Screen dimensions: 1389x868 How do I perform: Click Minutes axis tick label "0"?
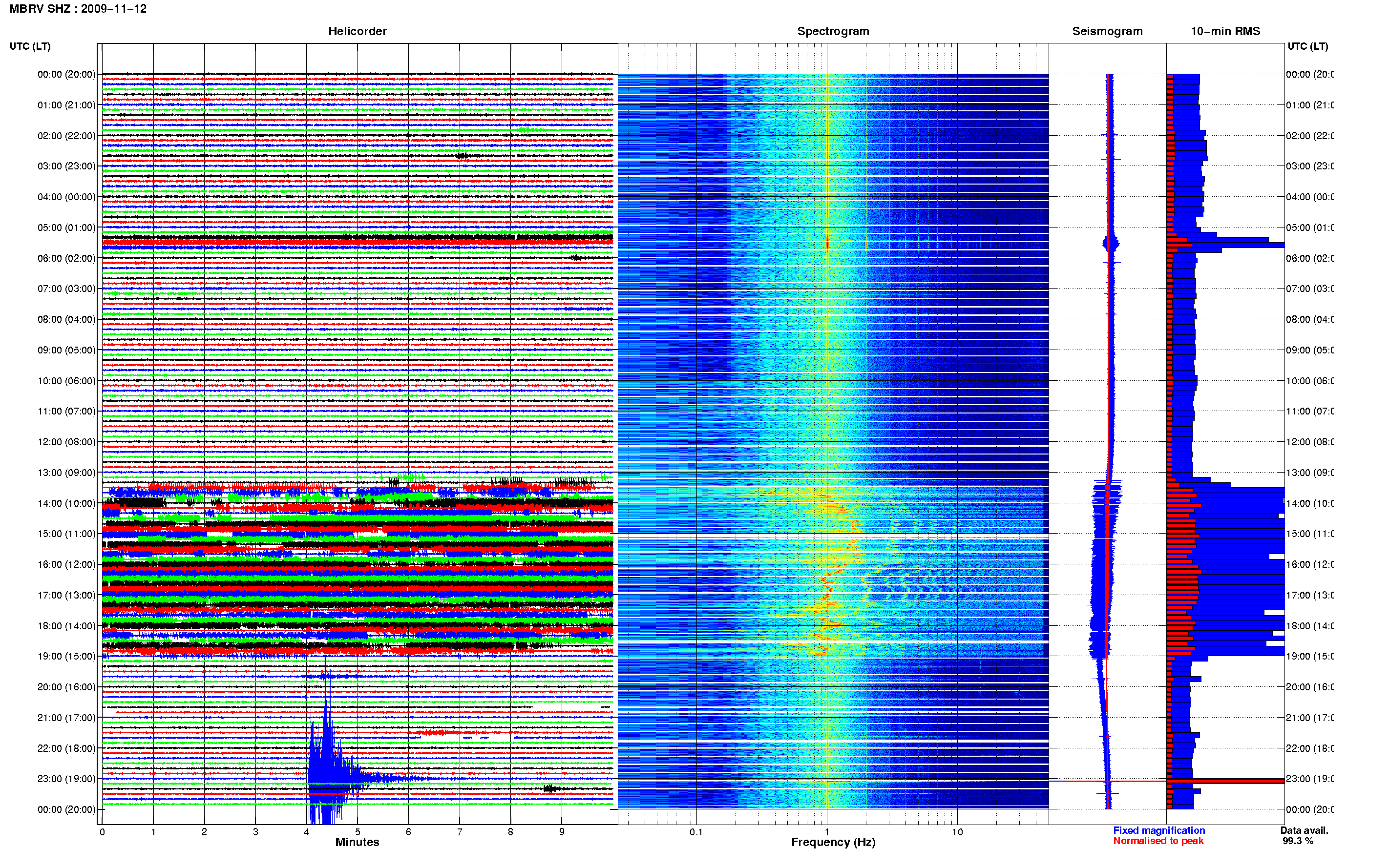click(102, 832)
